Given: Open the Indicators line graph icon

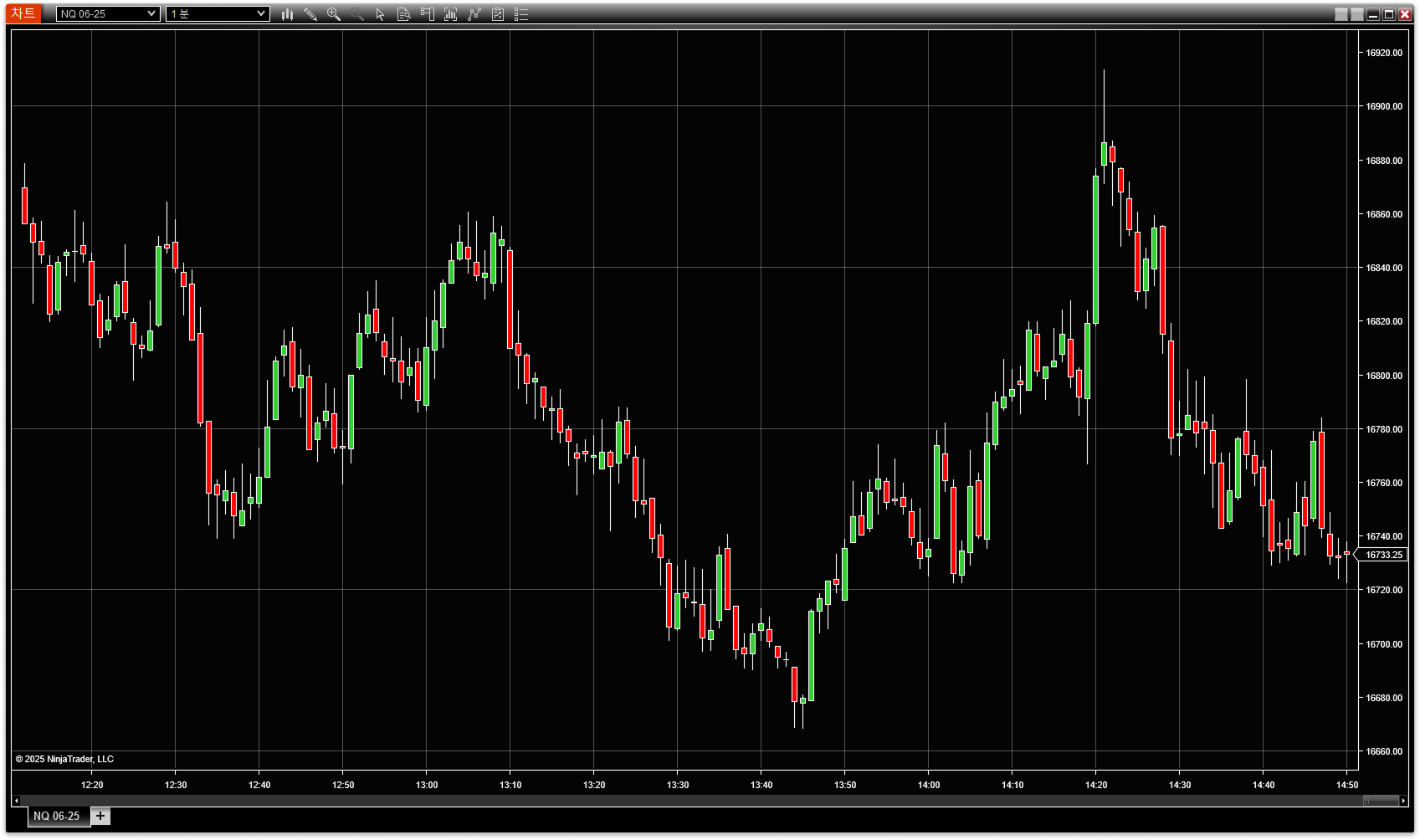Looking at the screenshot, I should (474, 14).
